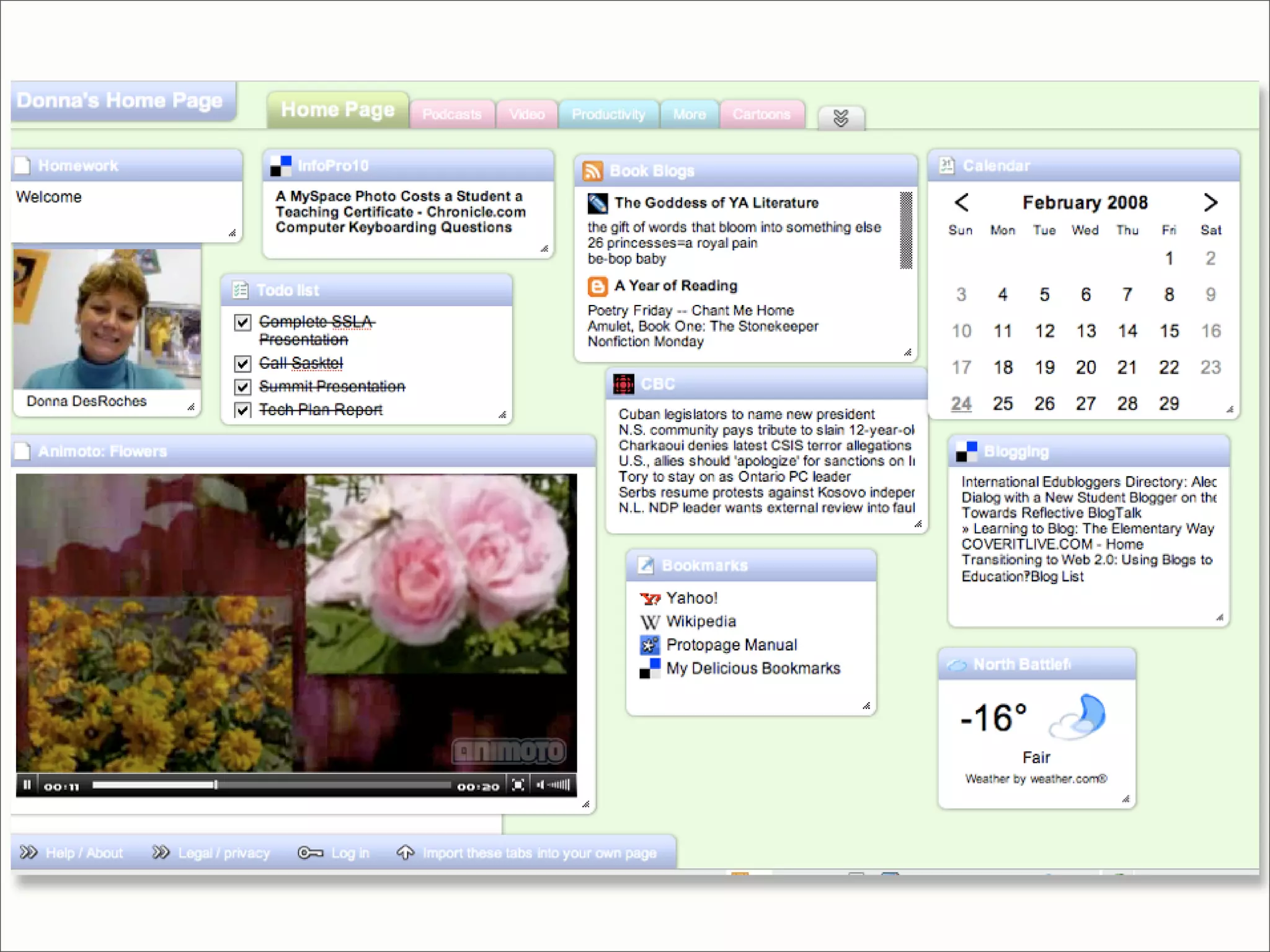Viewport: 1270px width, 952px height.
Task: Go to next month in calendar
Action: tap(1210, 203)
